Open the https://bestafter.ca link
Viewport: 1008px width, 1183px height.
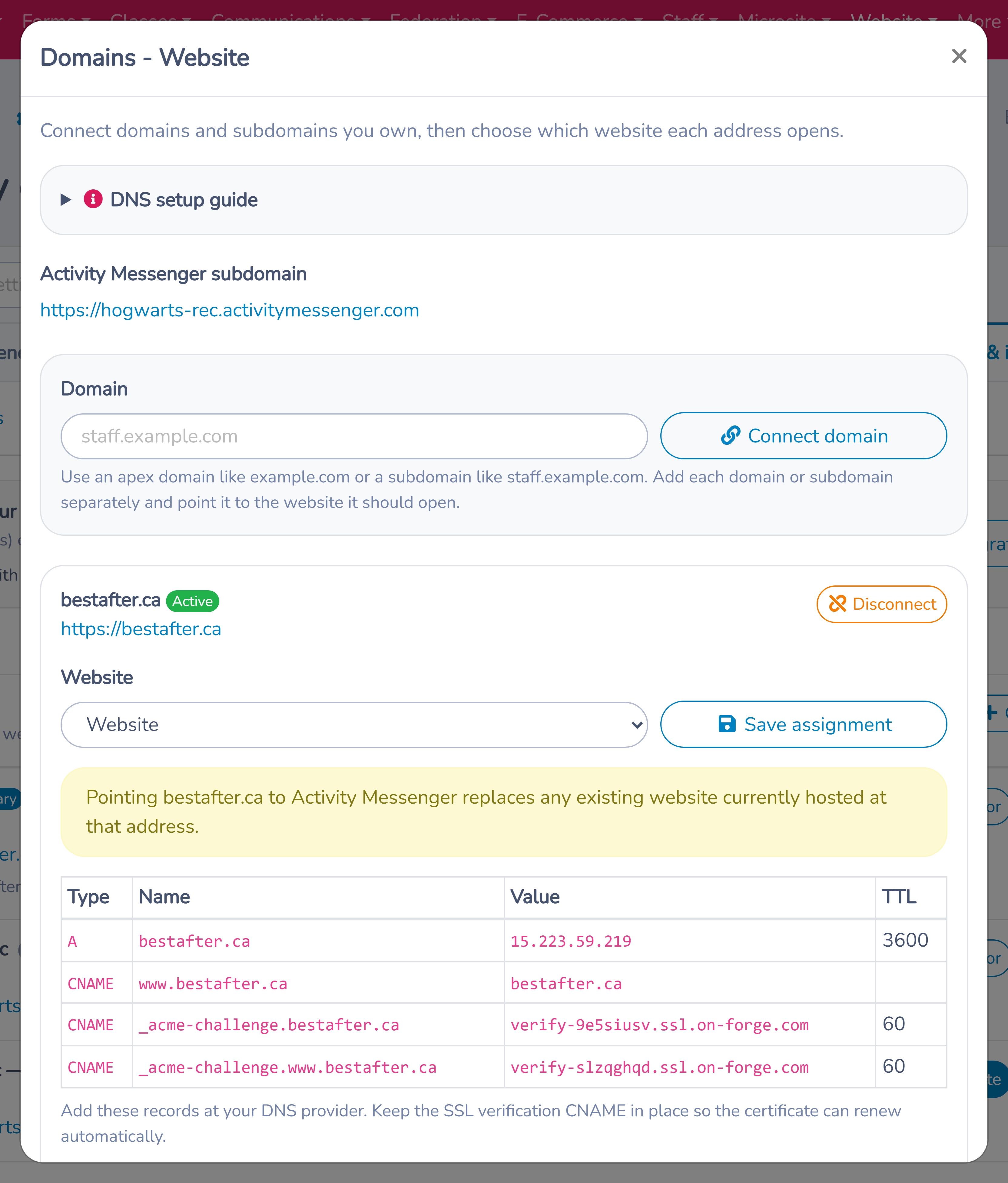tap(141, 628)
